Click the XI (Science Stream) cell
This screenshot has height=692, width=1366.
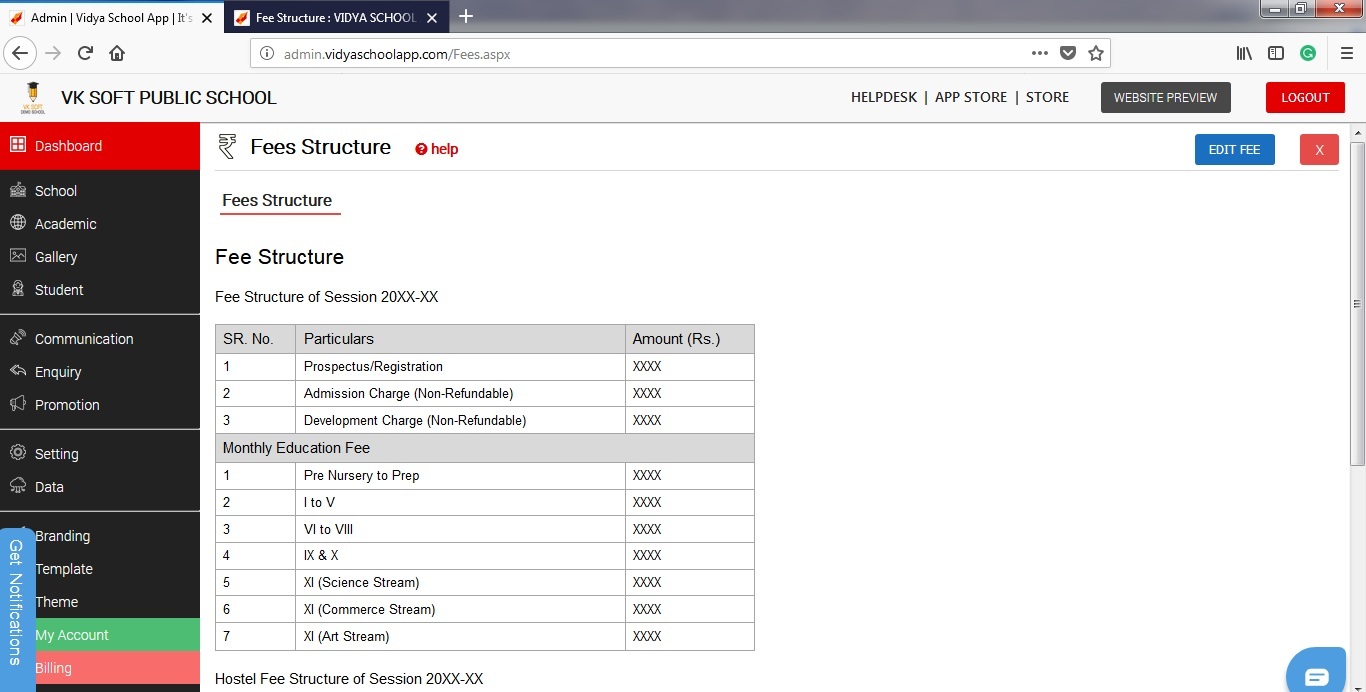(x=460, y=582)
